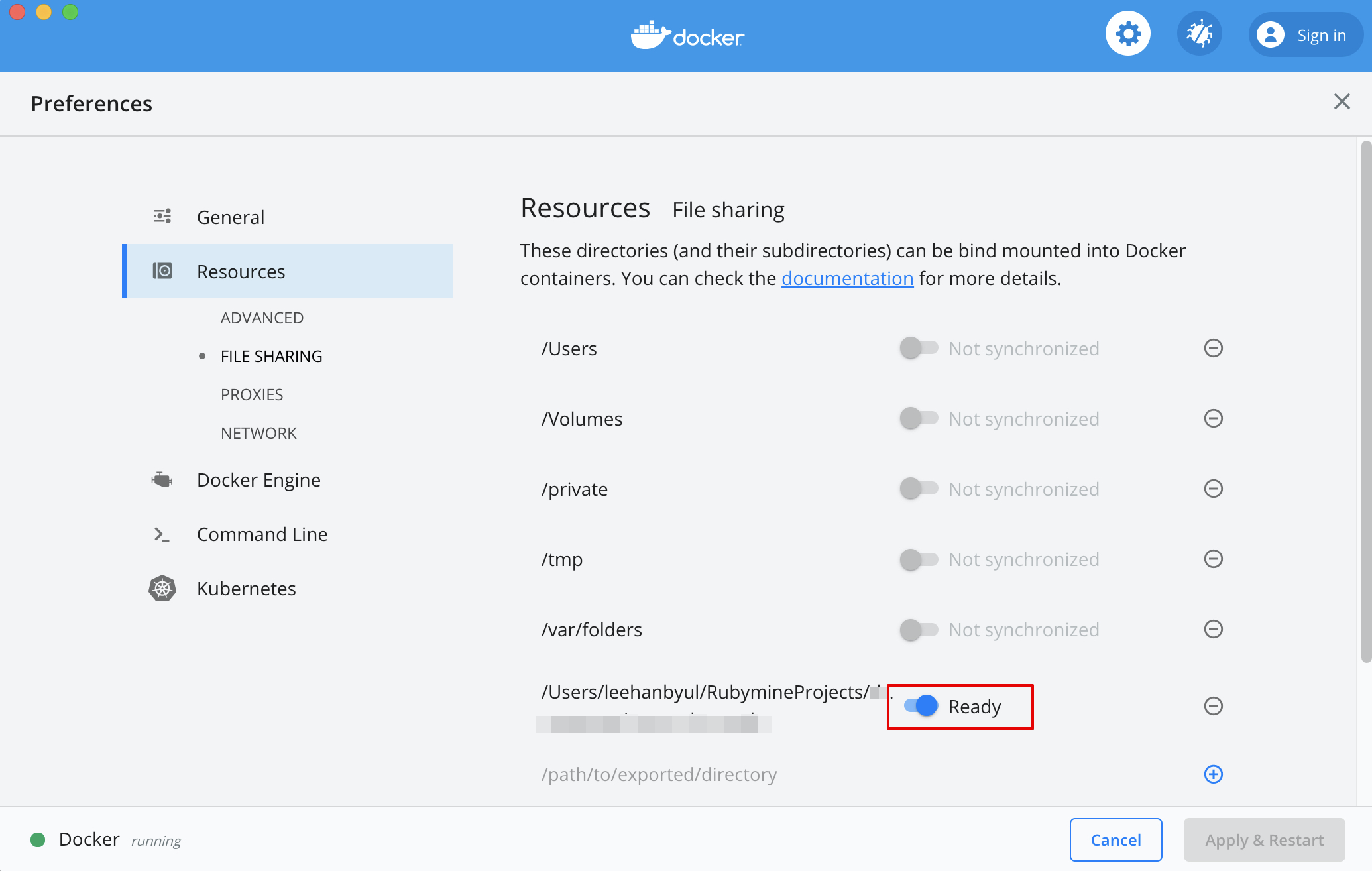The image size is (1372, 871).
Task: Click the /Users directory path
Action: pos(569,349)
